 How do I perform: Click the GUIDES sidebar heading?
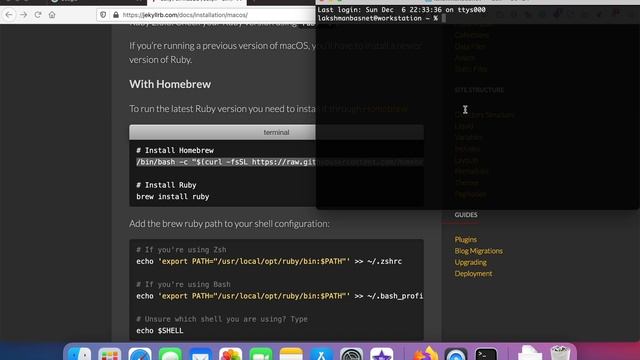tap(466, 215)
